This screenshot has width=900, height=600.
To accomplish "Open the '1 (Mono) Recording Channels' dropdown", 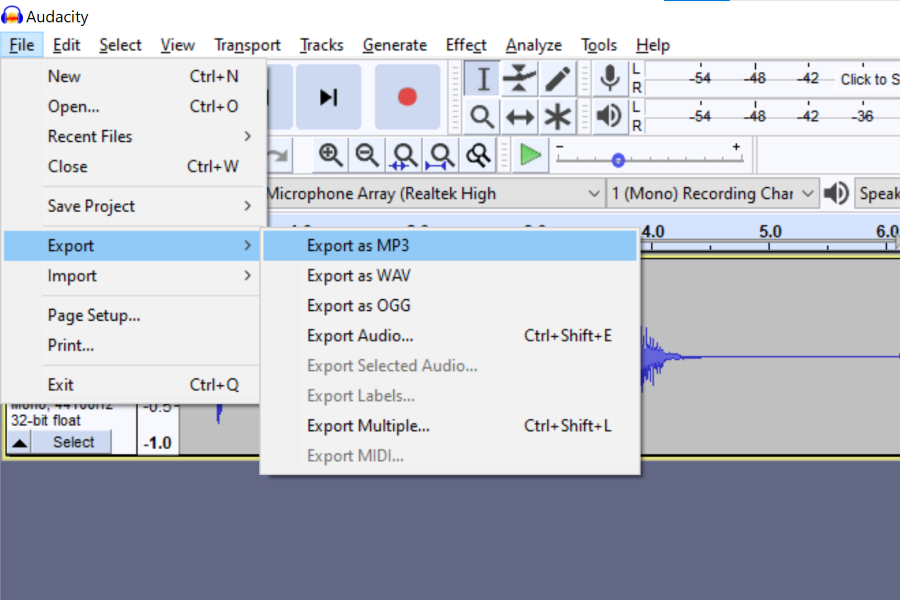I will [712, 193].
